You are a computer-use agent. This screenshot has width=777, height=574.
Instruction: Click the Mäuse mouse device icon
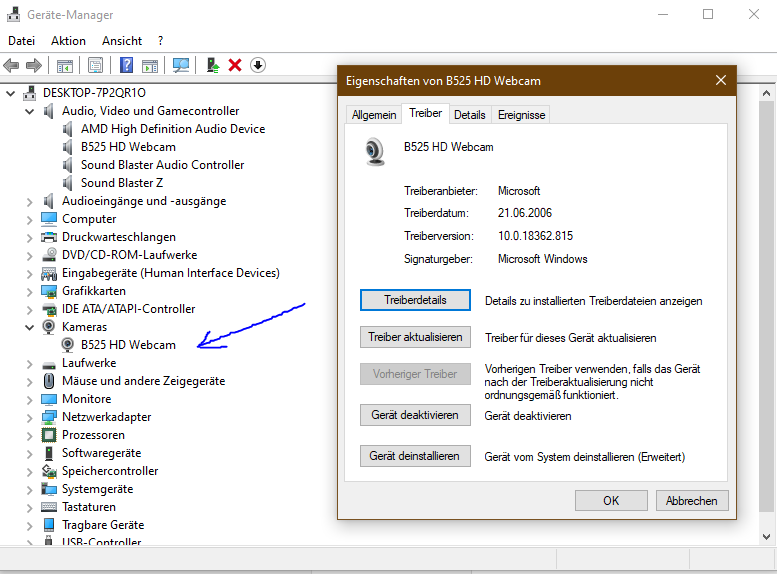[49, 381]
